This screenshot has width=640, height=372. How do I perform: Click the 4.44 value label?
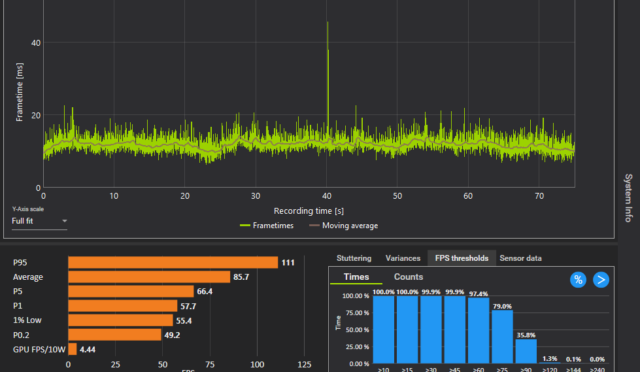87,350
